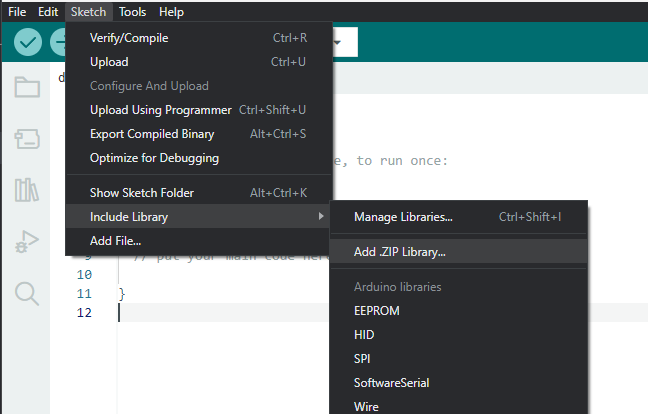Viewport: 648px width, 414px height.
Task: Open Manage Libraries… from the submenu
Action: click(x=403, y=217)
